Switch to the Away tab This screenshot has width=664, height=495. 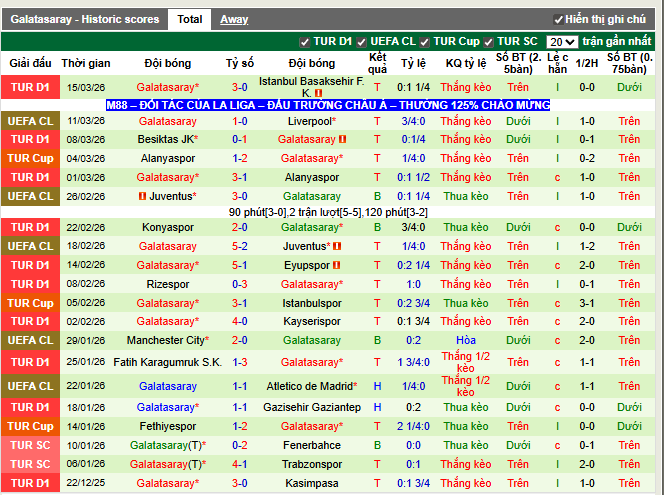(234, 19)
